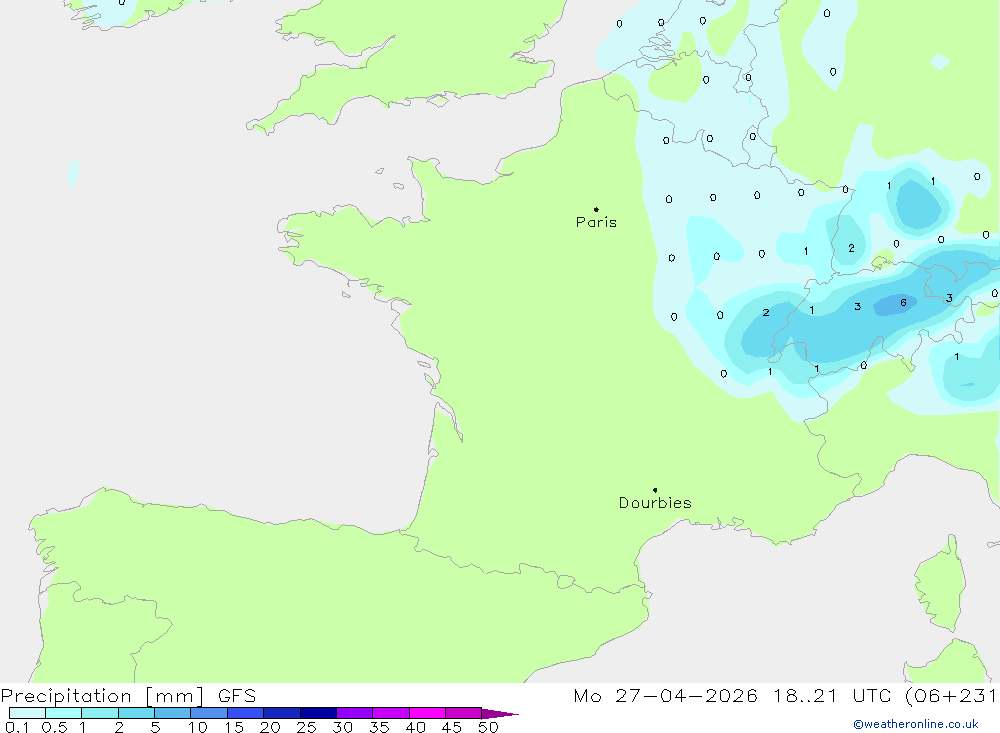
Task: Click the '18..21' time range text
Action: coord(805,695)
